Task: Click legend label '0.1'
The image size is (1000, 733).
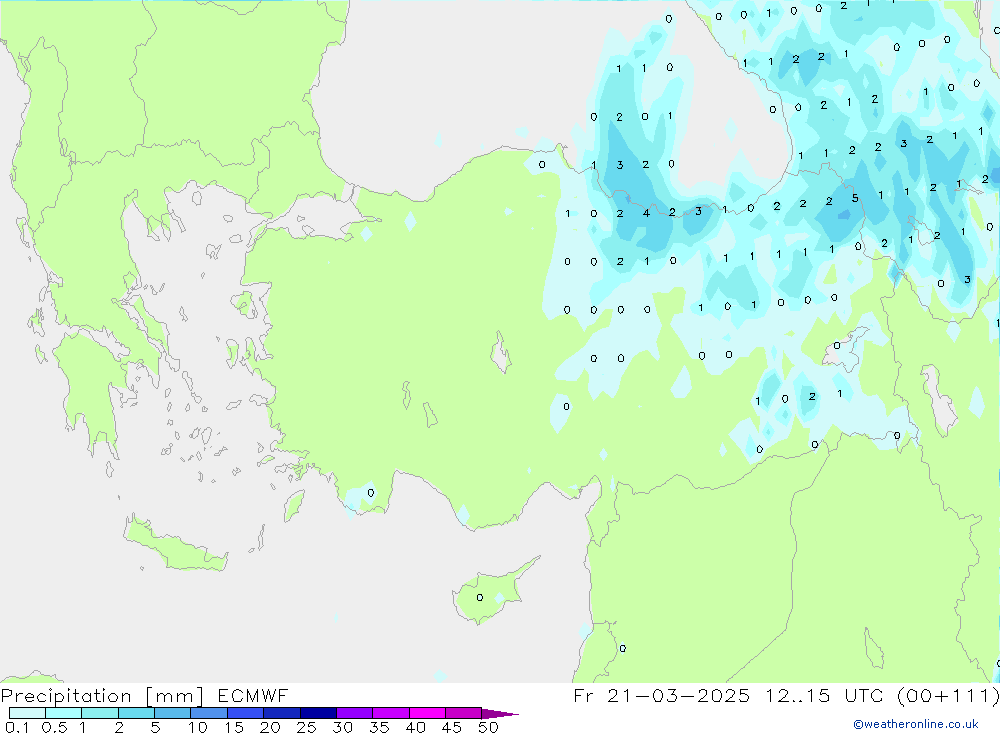Action: point(17,727)
